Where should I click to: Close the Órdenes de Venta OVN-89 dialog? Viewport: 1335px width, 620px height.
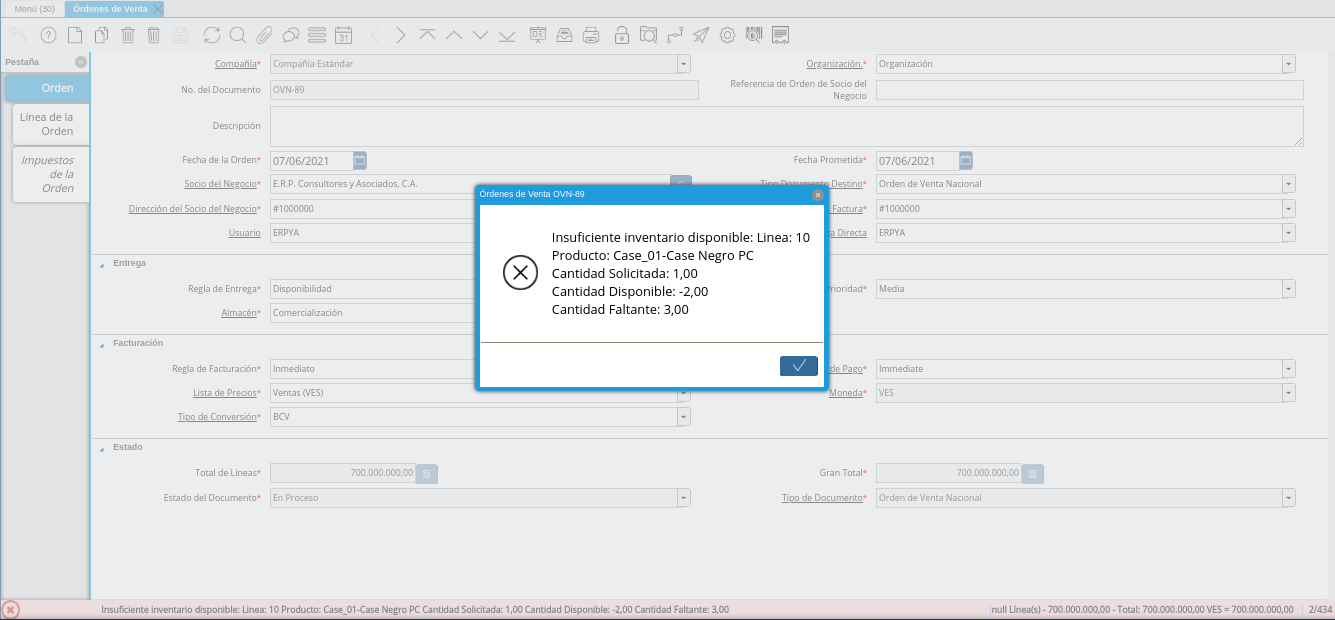coord(817,195)
